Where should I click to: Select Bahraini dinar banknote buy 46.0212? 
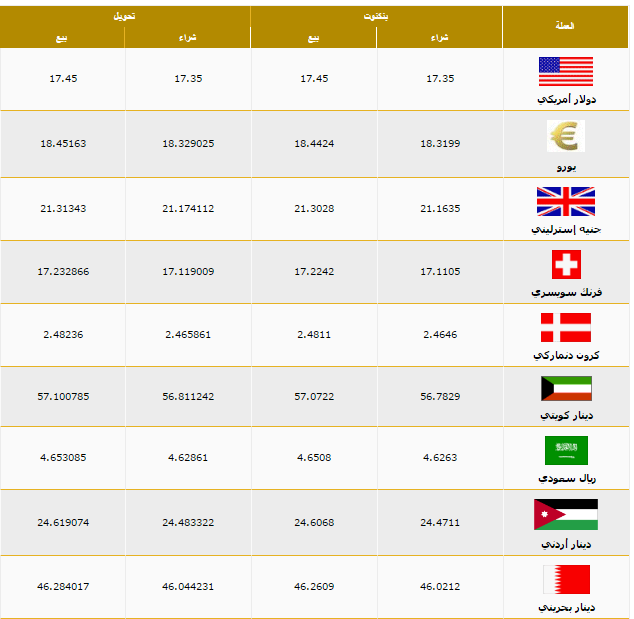[x=440, y=587]
